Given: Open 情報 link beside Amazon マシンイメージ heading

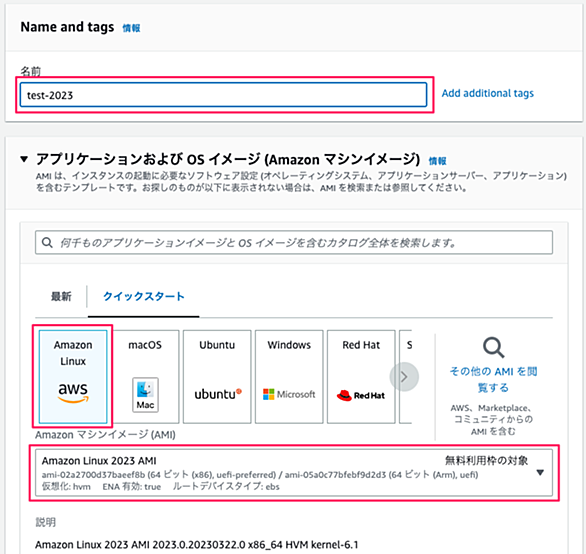Looking at the screenshot, I should [x=437, y=161].
